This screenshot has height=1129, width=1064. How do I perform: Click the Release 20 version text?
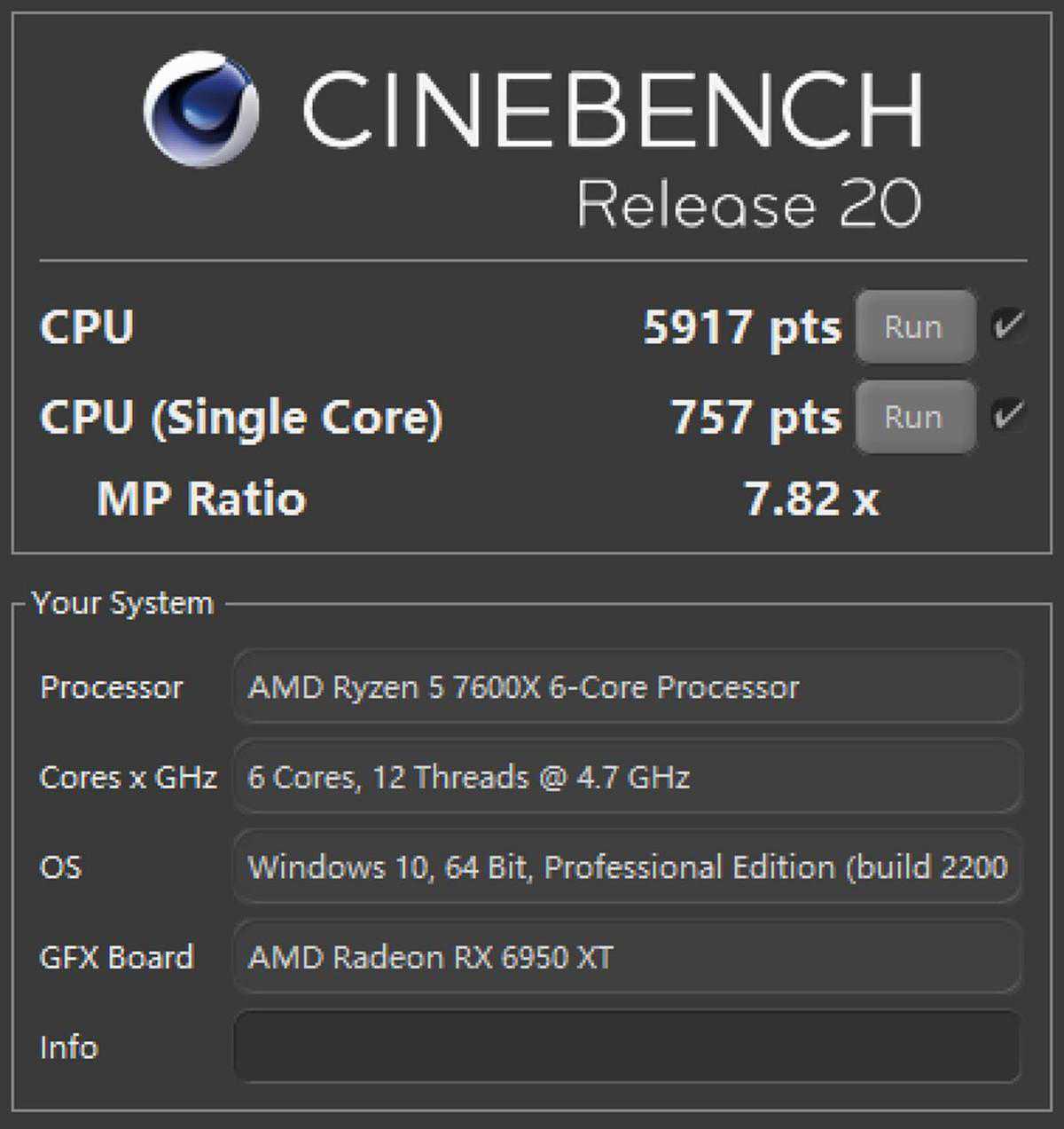point(748,204)
